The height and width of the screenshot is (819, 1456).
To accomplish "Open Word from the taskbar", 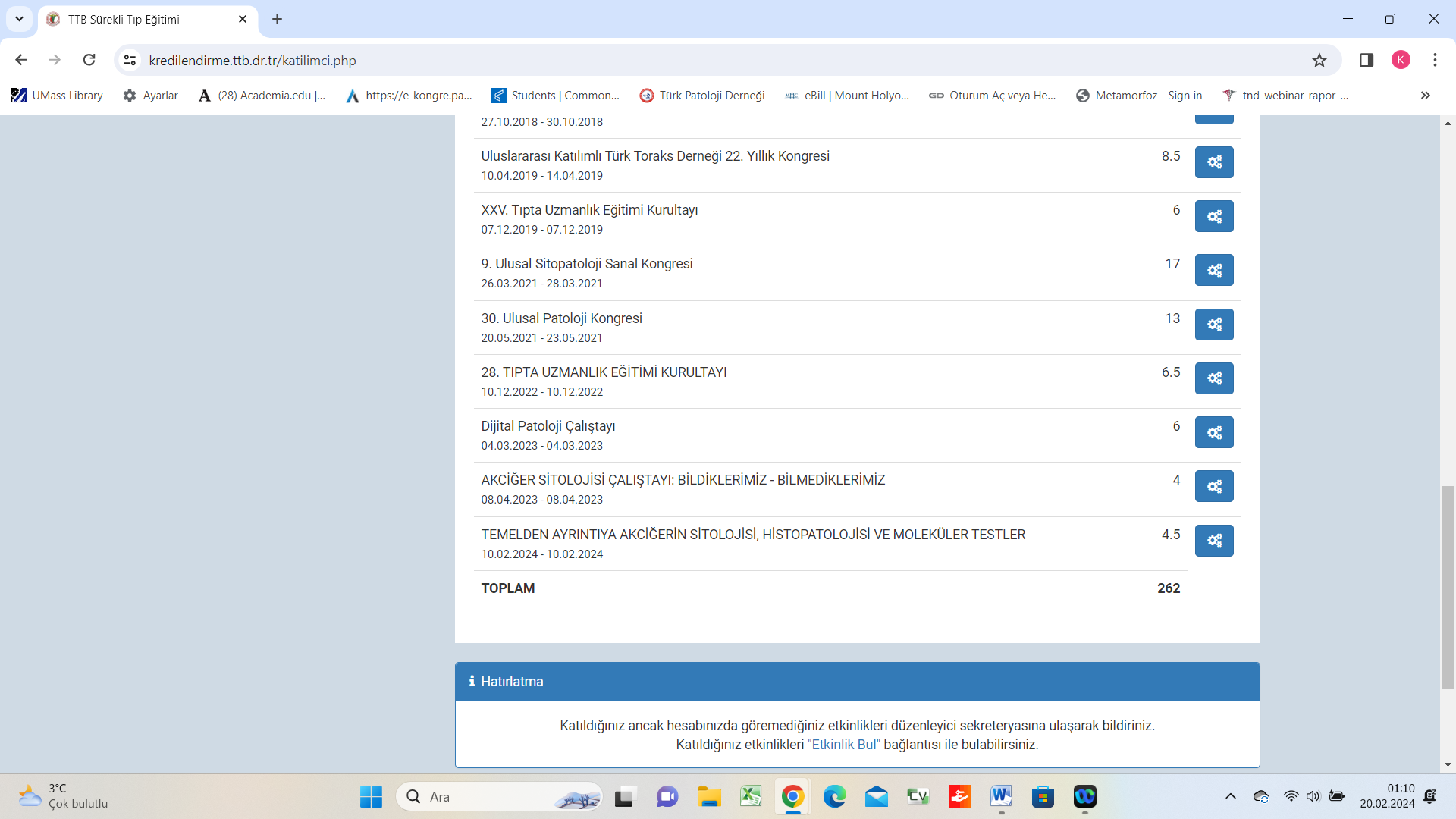I will [x=1001, y=796].
